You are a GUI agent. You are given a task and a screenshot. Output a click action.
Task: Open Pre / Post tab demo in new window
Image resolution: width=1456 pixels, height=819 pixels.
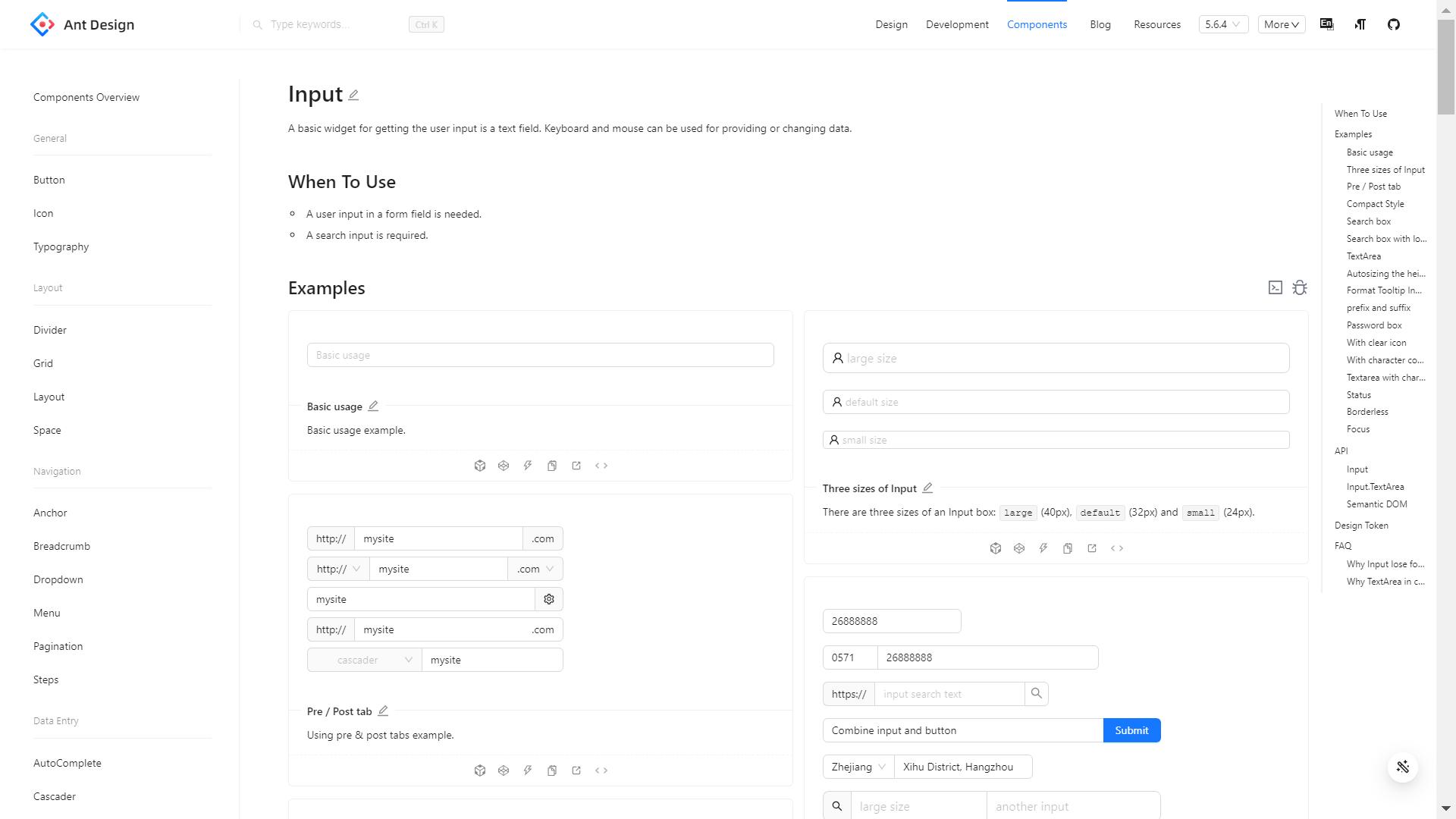point(576,770)
